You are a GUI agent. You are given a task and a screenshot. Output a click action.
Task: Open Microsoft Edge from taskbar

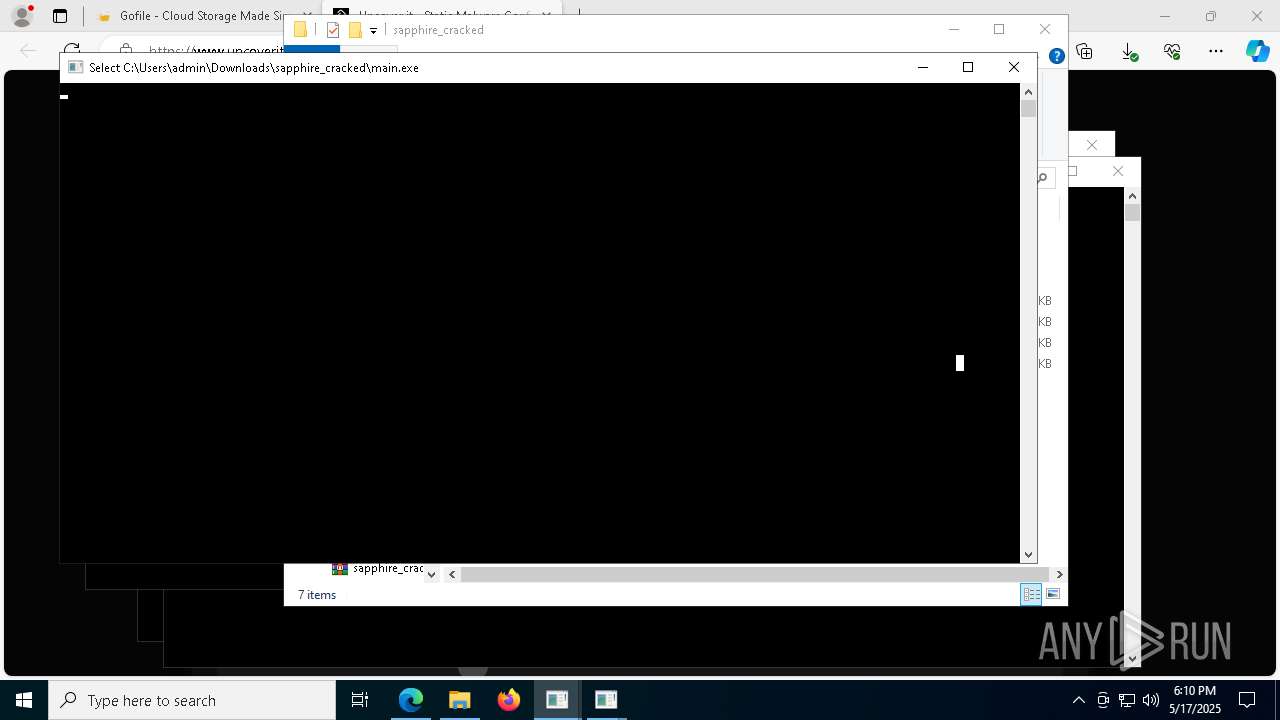411,700
